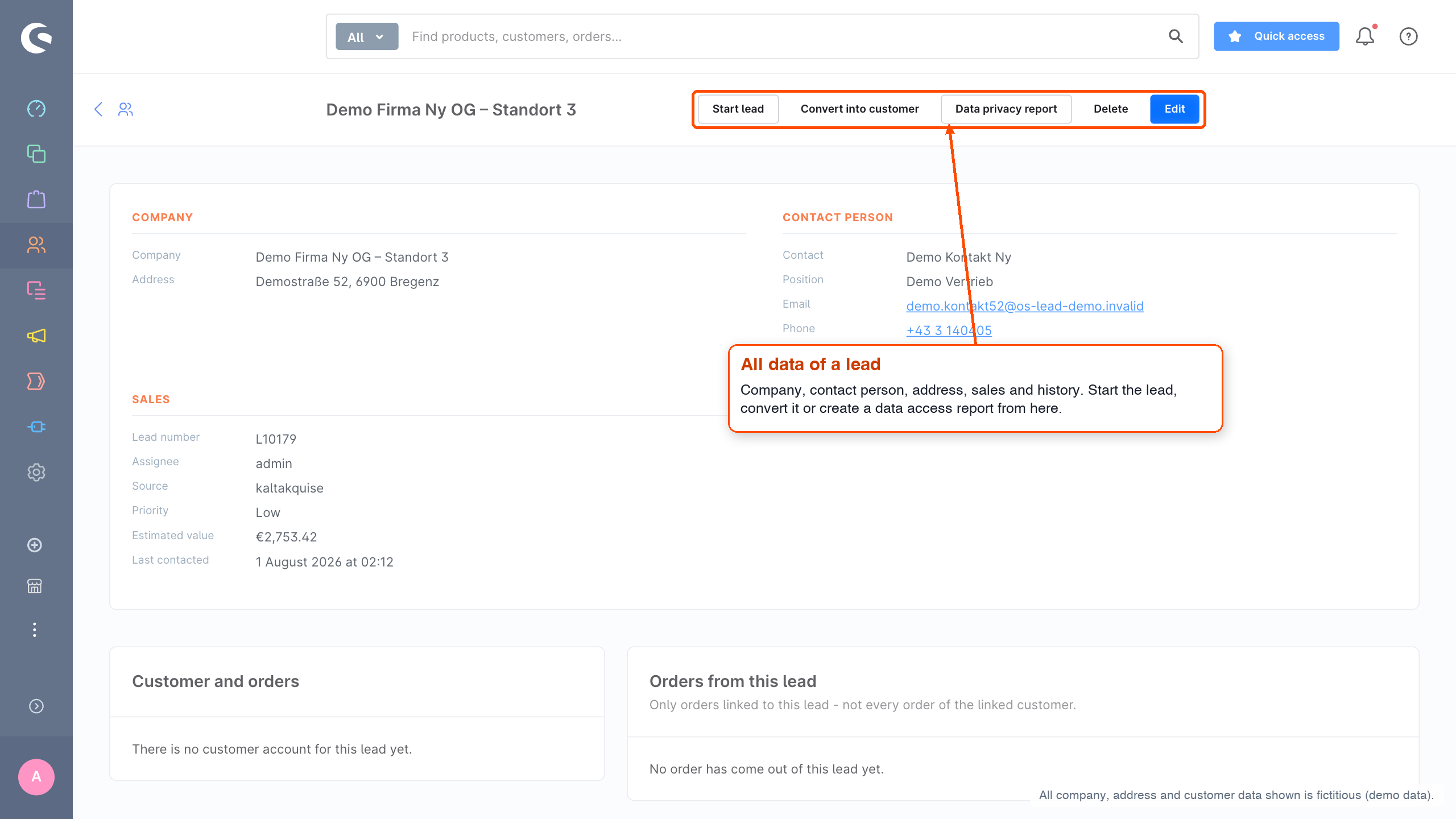This screenshot has height=819, width=1456.
Task: Select '1 August 2026 at 02:12'
Action: [x=324, y=562]
